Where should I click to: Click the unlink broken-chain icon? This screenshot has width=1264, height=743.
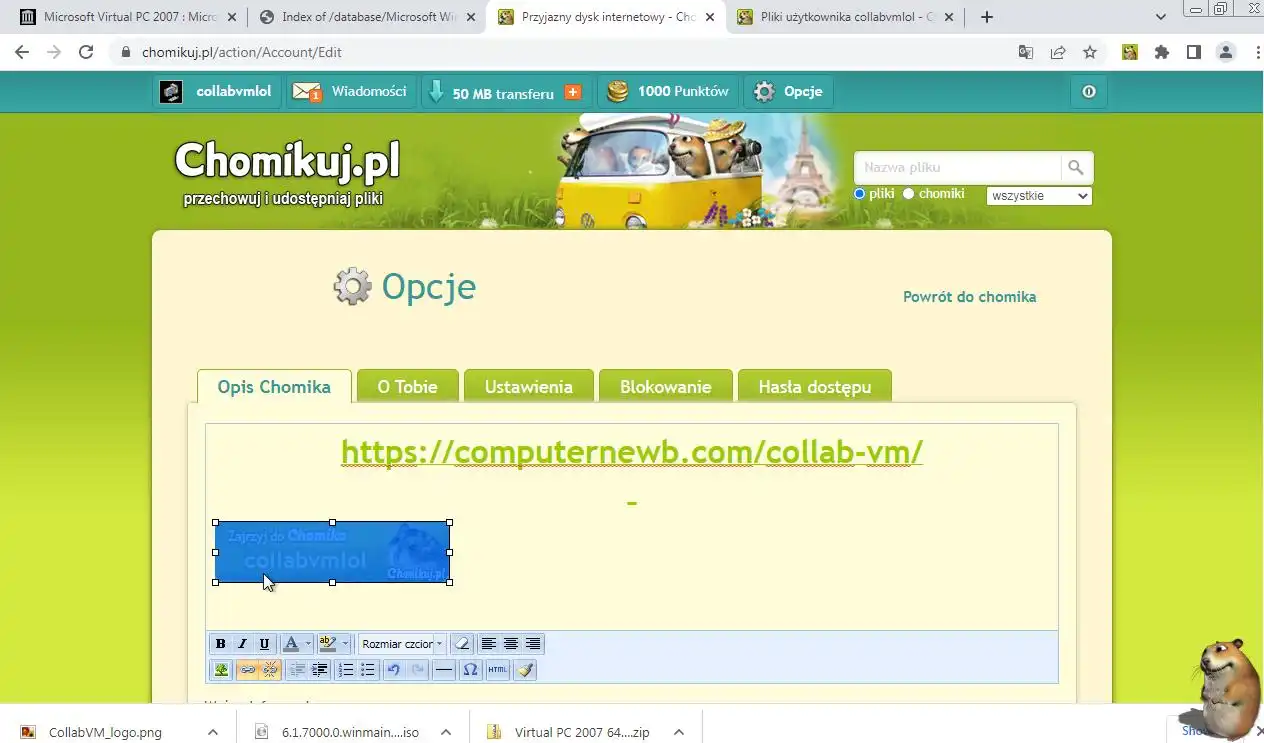269,670
